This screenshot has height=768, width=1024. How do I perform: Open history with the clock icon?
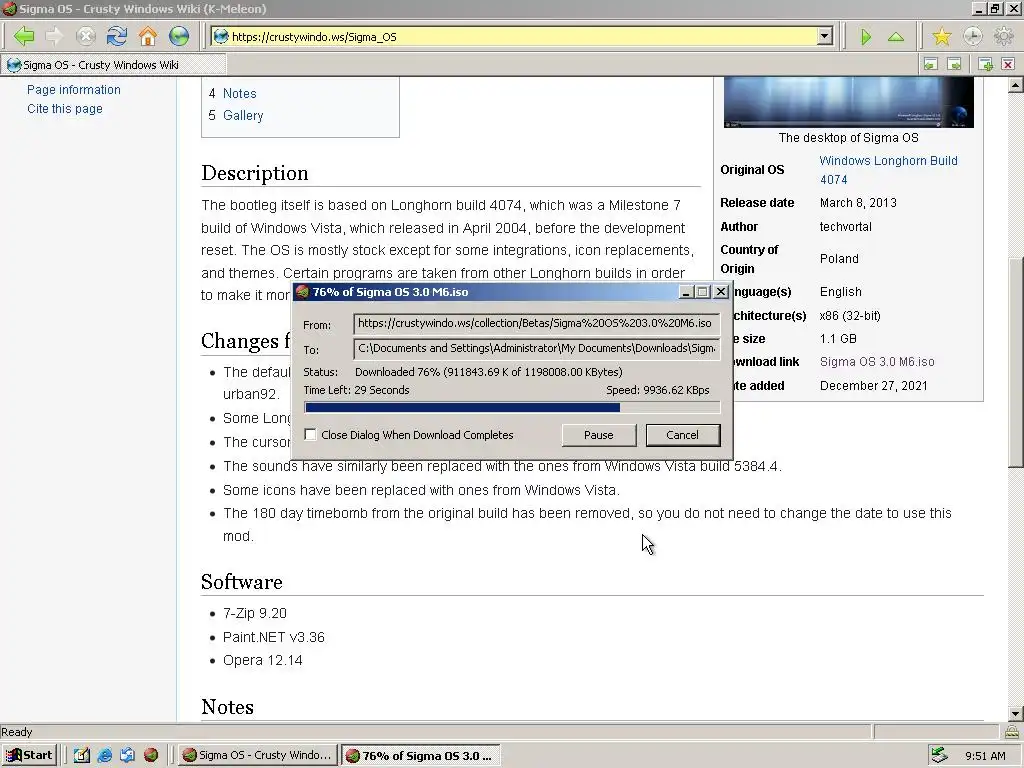pyautogui.click(x=972, y=37)
